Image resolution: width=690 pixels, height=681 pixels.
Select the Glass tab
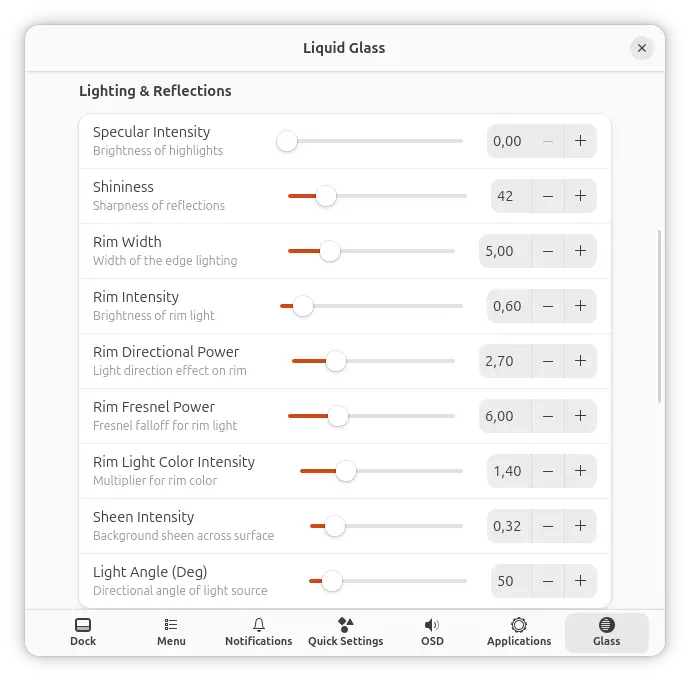[606, 633]
